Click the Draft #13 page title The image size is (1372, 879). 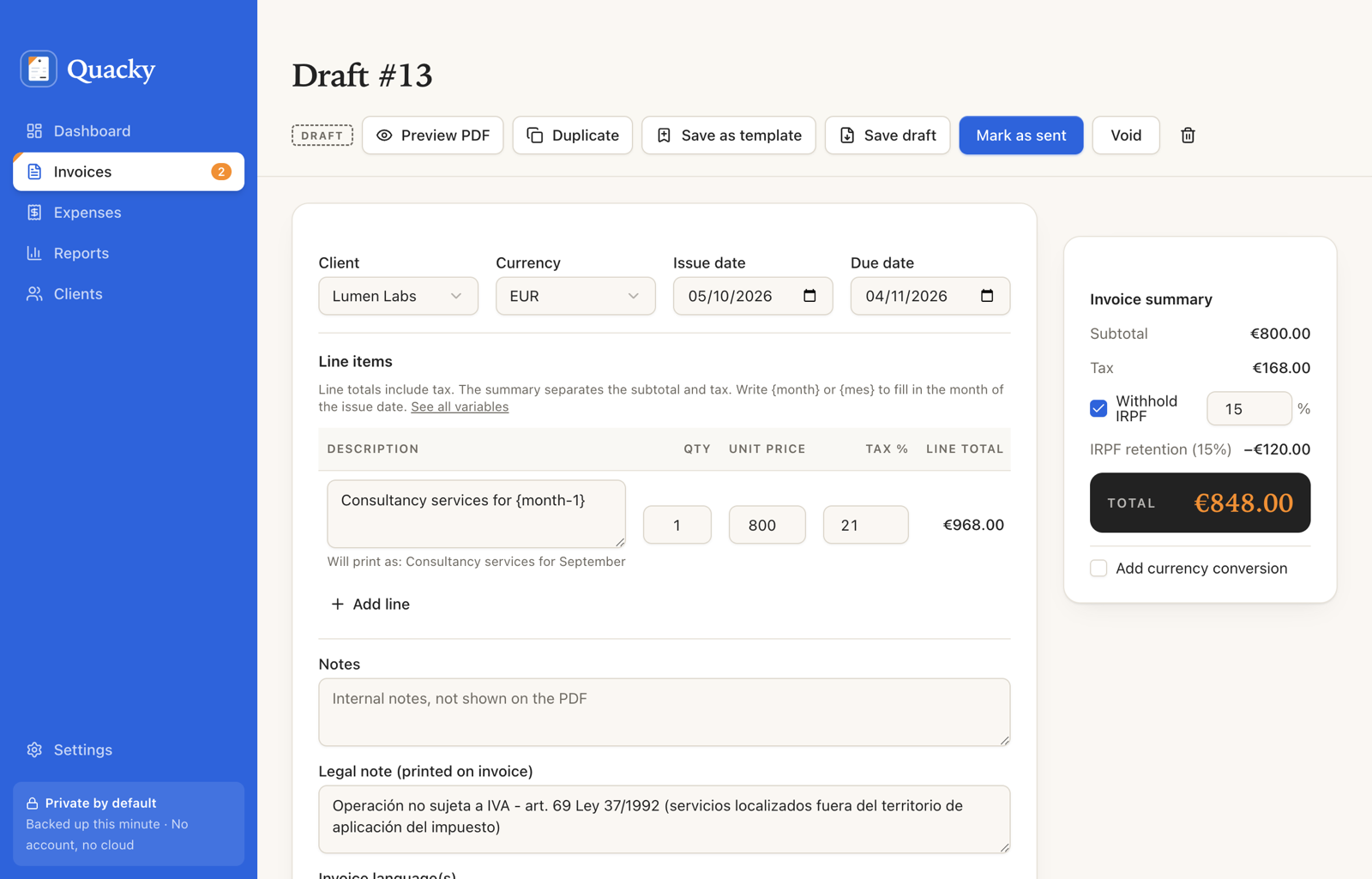coord(362,75)
